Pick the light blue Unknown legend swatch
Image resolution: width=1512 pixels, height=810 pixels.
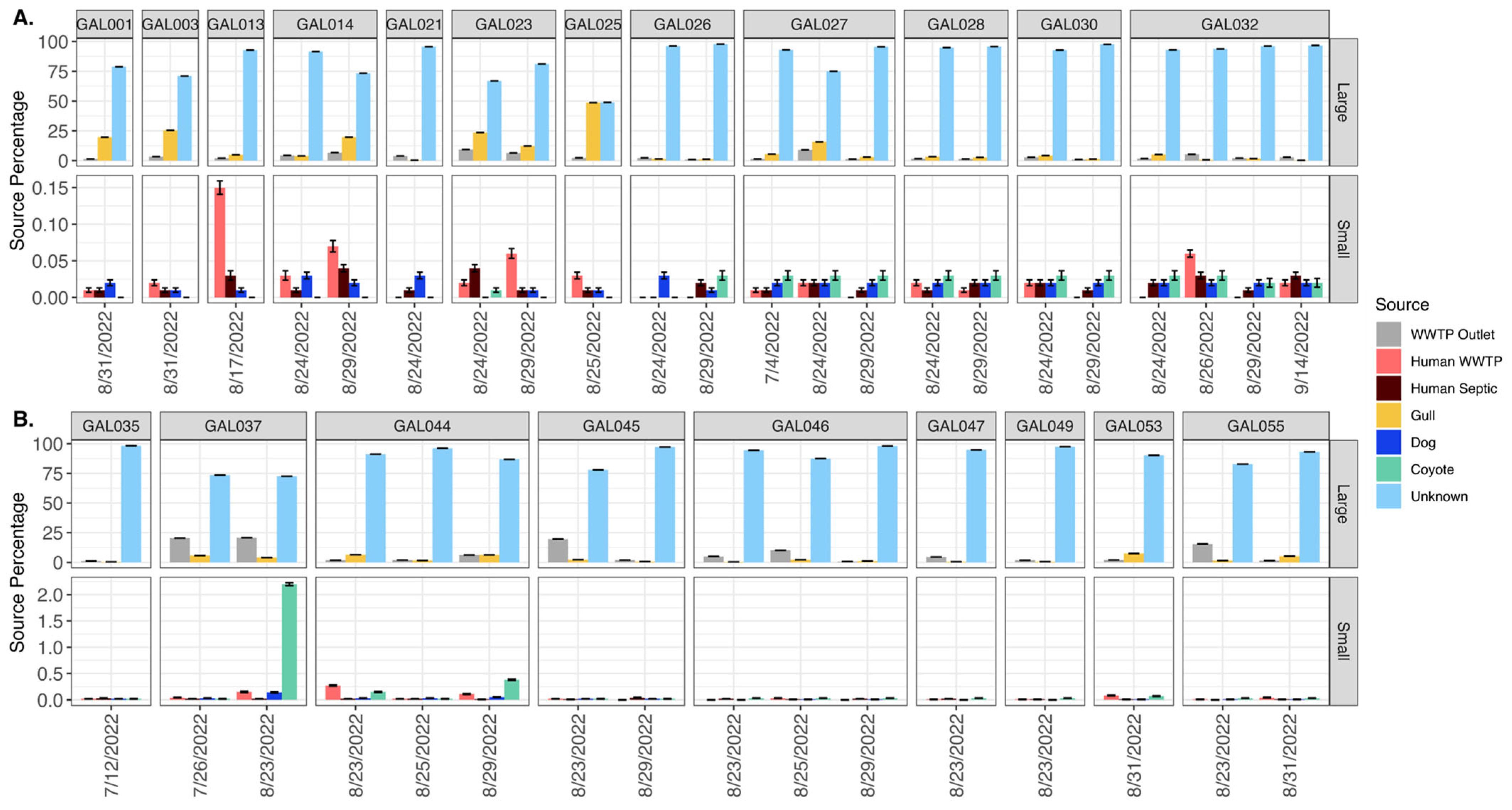1388,496
